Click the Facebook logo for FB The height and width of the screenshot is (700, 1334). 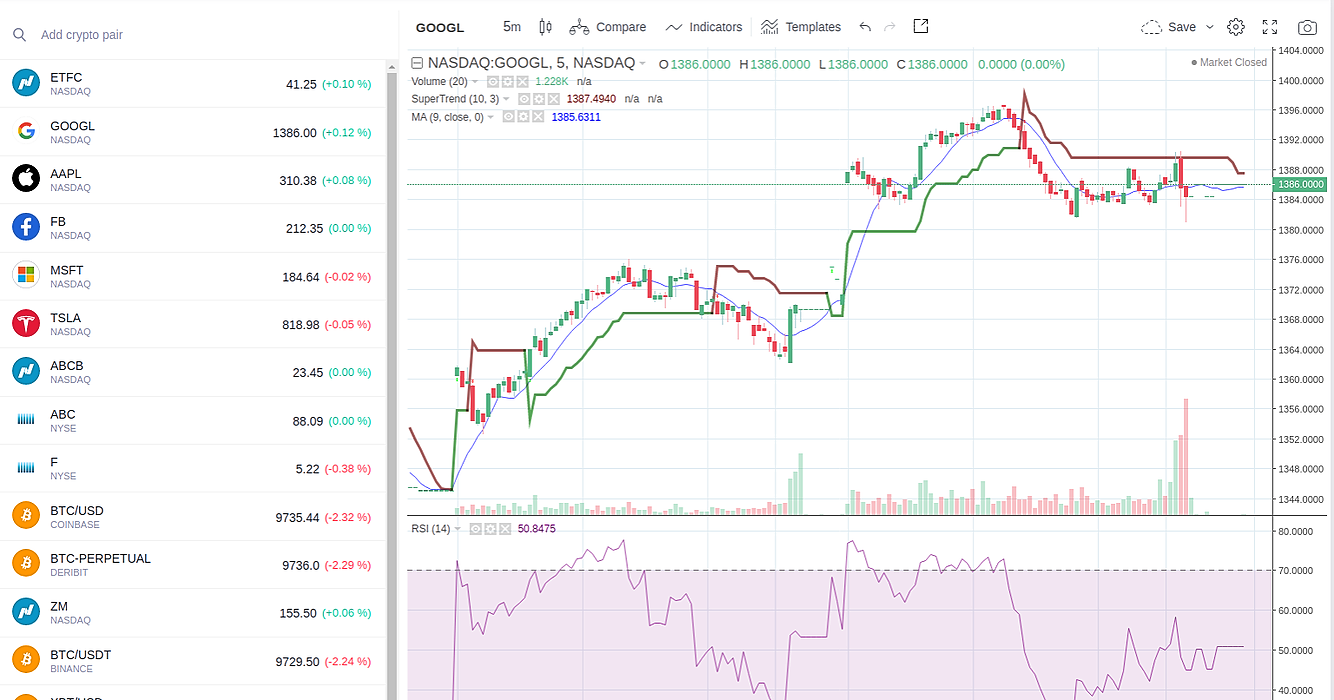[25, 227]
